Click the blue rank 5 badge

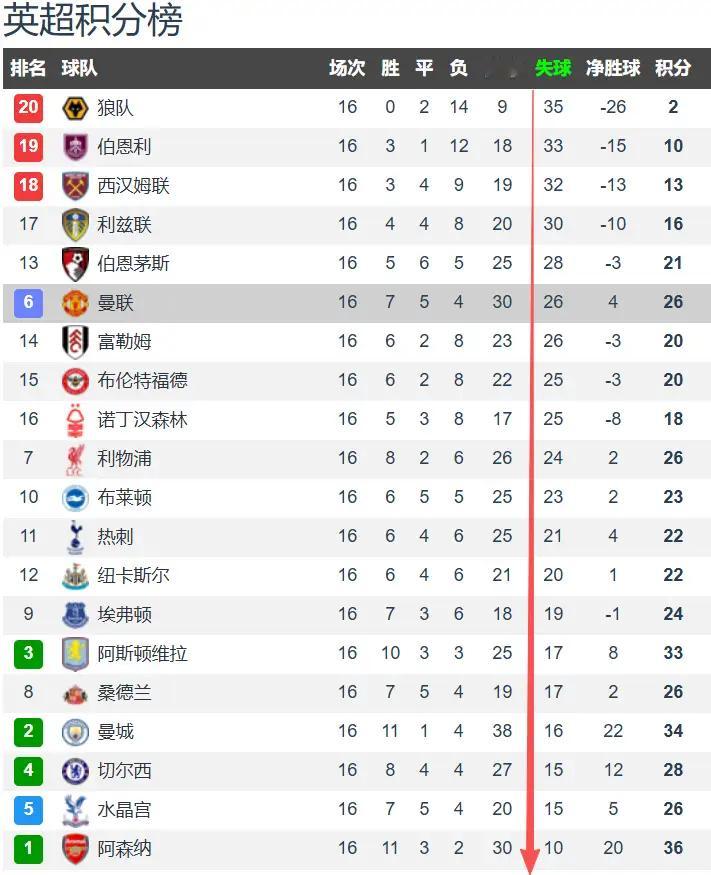[x=28, y=810]
